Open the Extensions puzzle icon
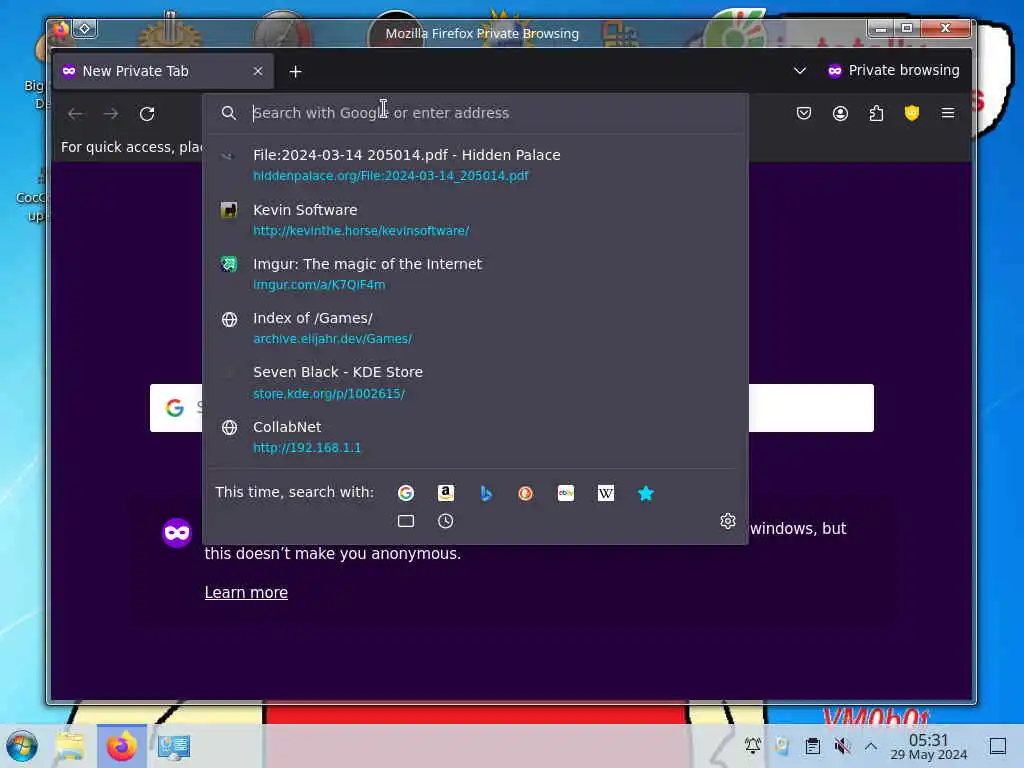 [x=876, y=113]
